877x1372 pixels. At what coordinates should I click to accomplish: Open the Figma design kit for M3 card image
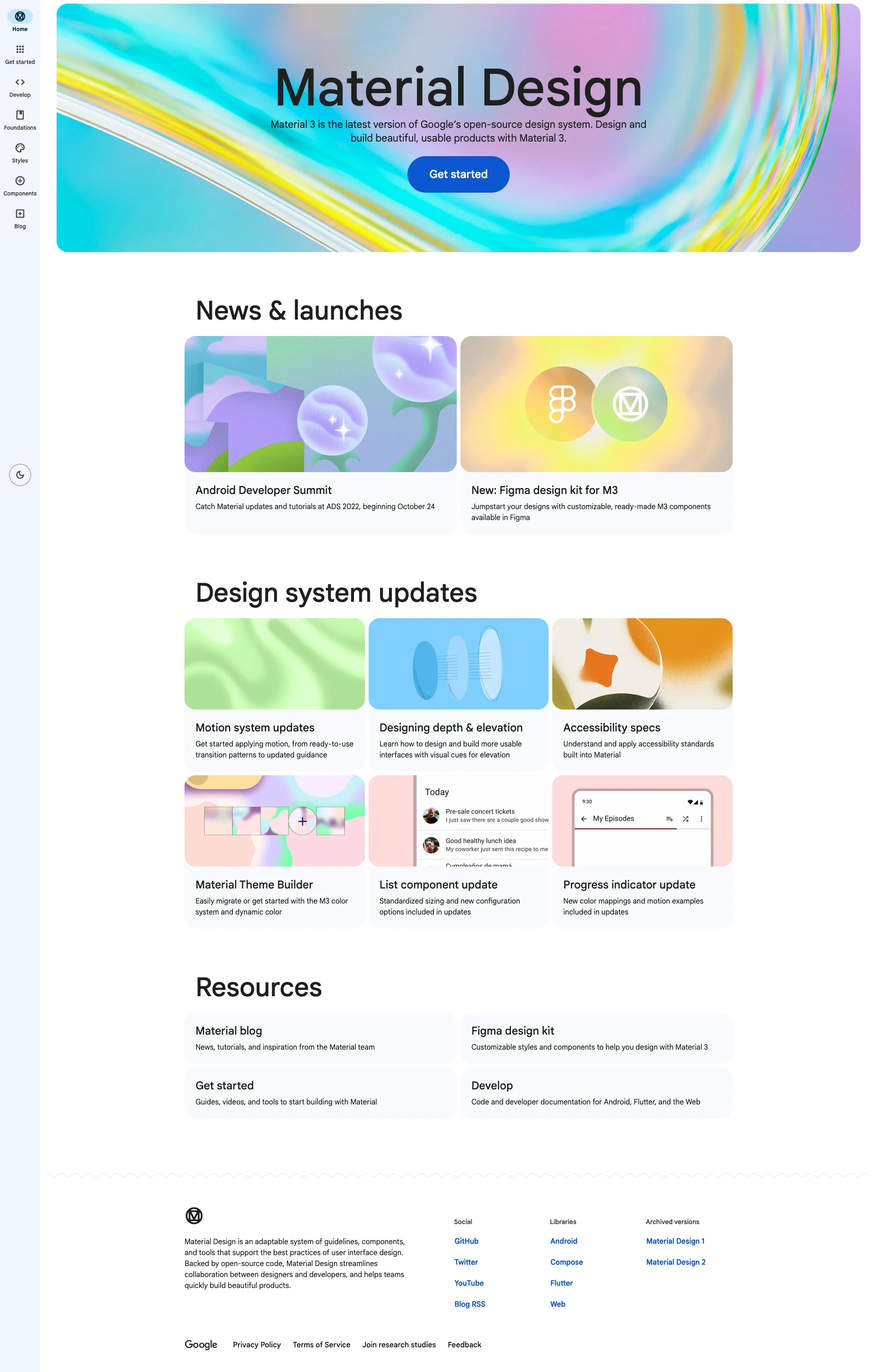click(x=596, y=404)
